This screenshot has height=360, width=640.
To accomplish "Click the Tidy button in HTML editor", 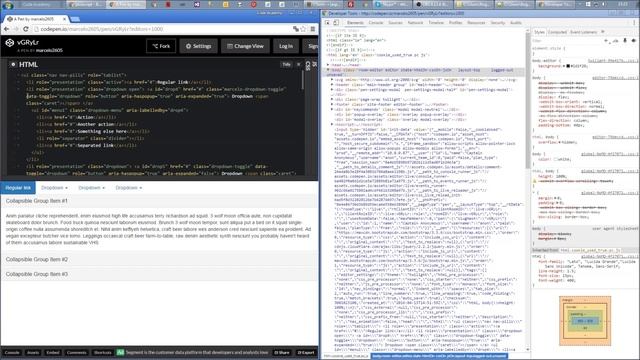I will (x=287, y=64).
